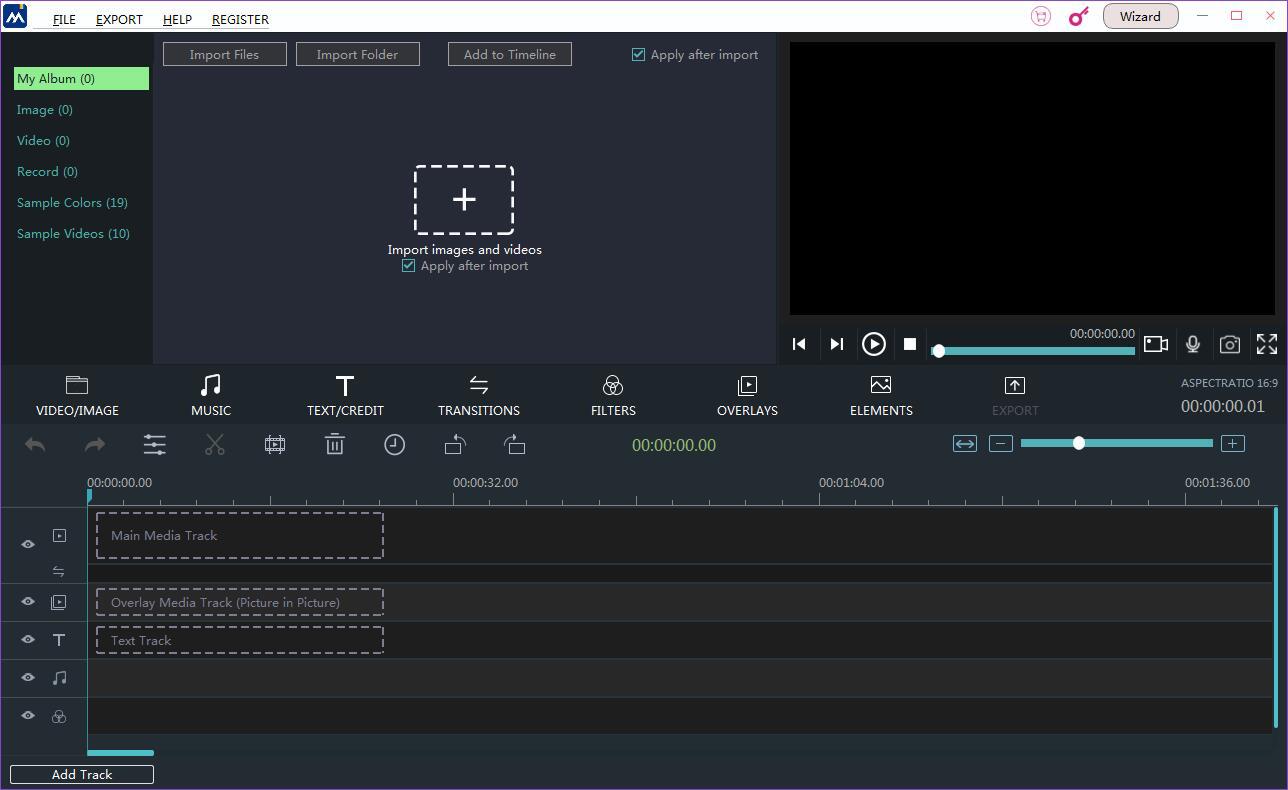Jump to next frame in preview
1288x790 pixels.
pos(837,344)
